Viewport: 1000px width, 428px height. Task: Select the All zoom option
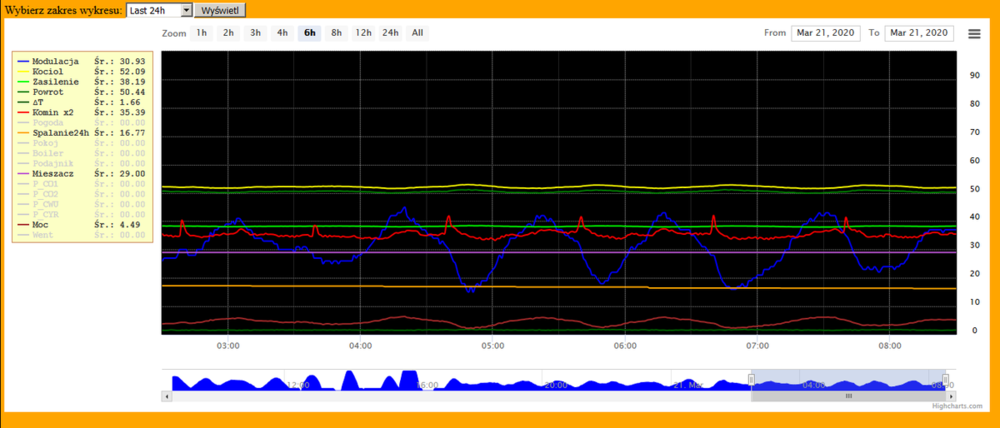coord(417,33)
